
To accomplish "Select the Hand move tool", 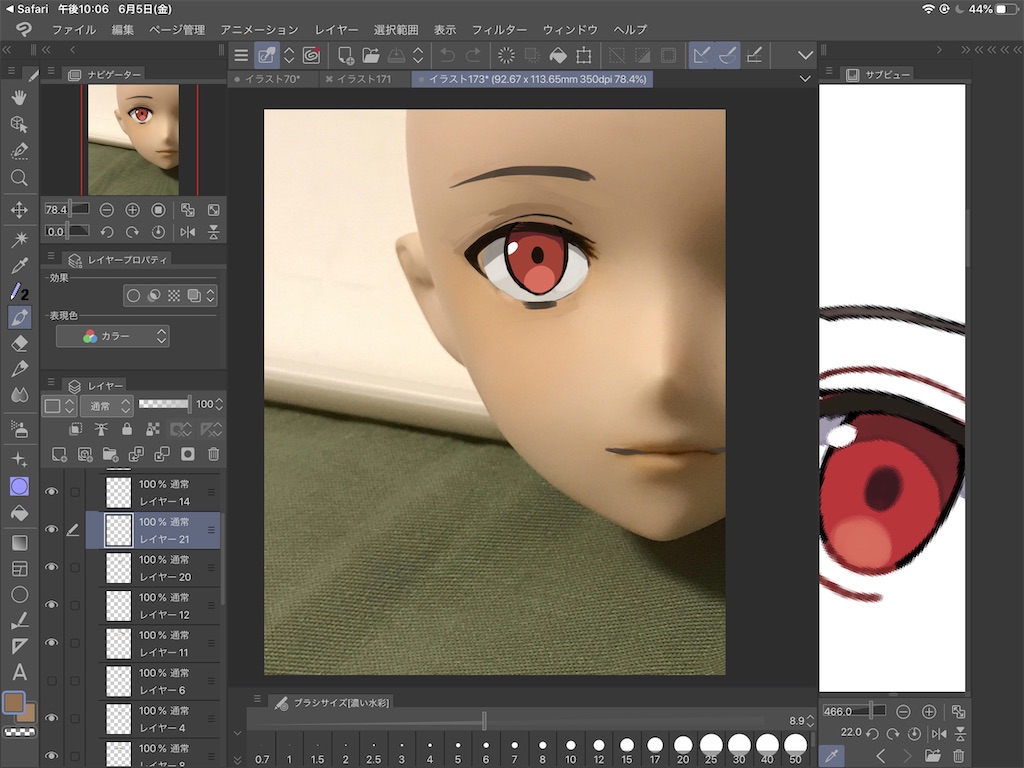I will point(20,97).
